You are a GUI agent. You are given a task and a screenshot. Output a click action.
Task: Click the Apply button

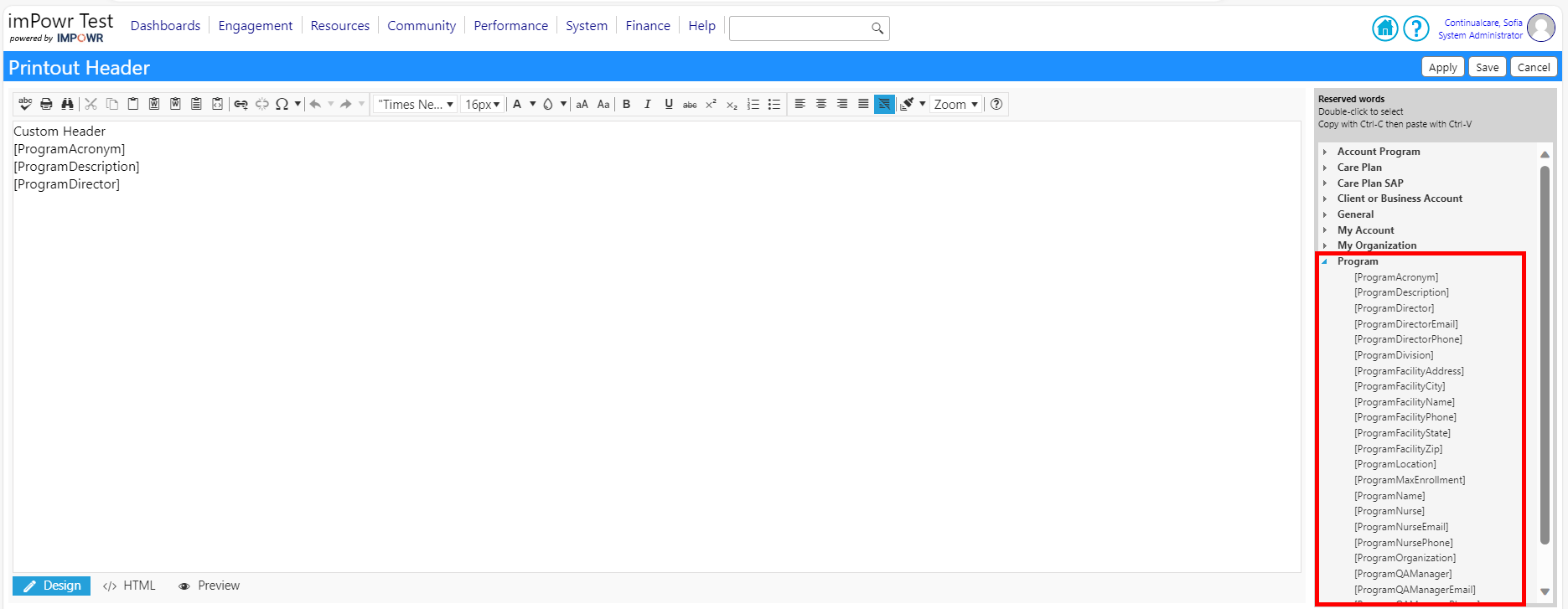pyautogui.click(x=1442, y=67)
